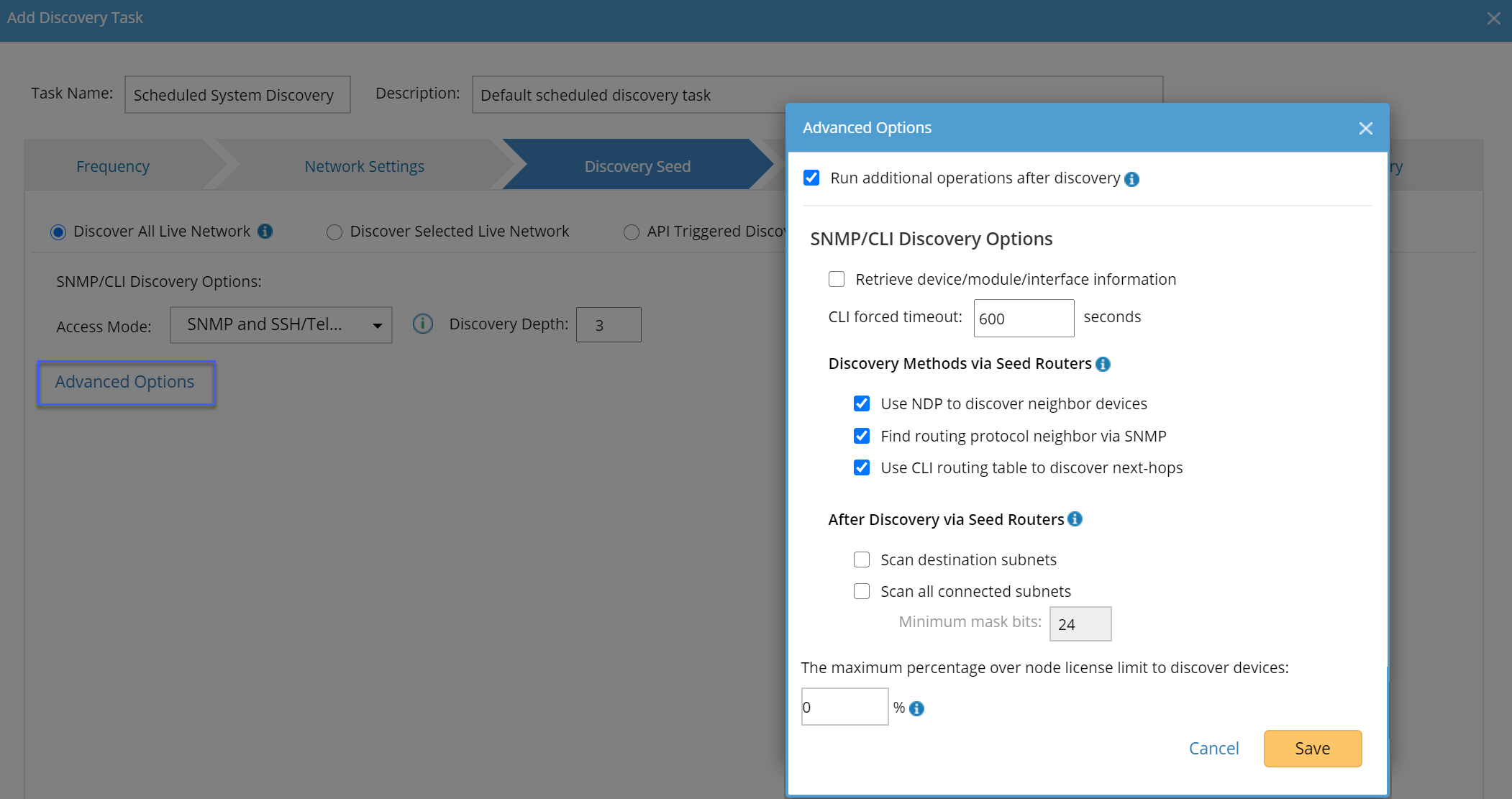Click the Cancel link

[1213, 748]
